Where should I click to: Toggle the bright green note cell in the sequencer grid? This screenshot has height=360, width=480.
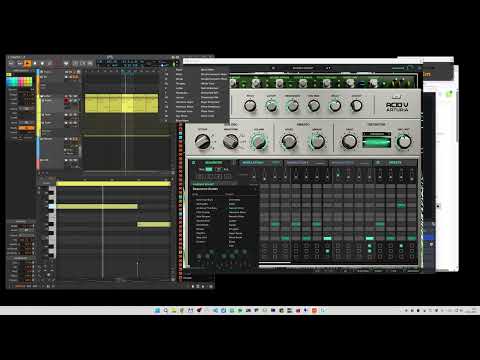tap(327, 238)
